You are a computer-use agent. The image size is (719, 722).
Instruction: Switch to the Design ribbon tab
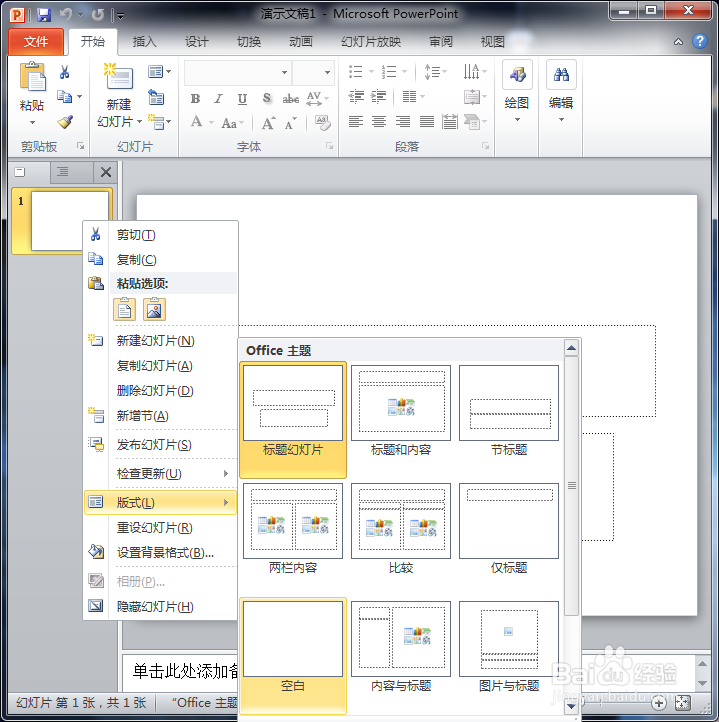[x=197, y=42]
